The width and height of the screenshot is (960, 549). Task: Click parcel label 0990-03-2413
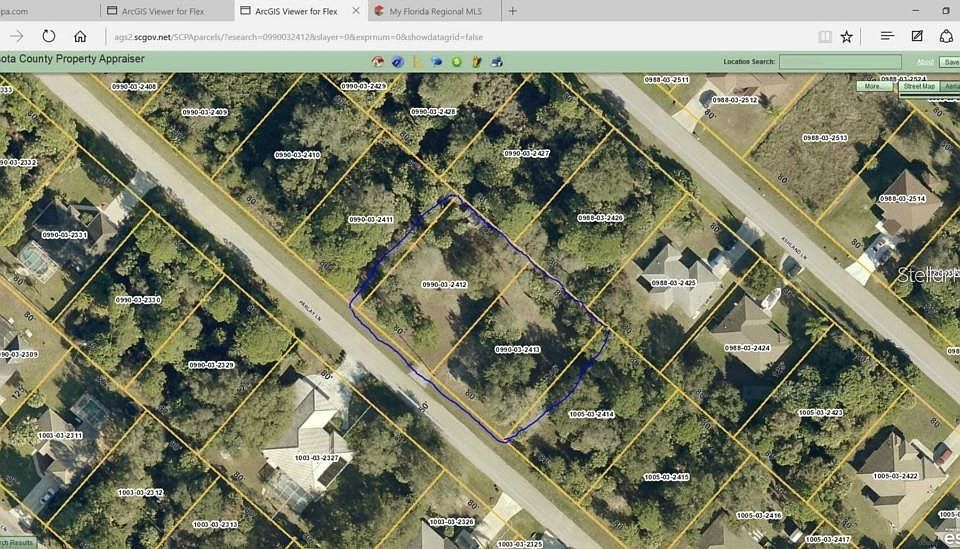click(x=517, y=349)
